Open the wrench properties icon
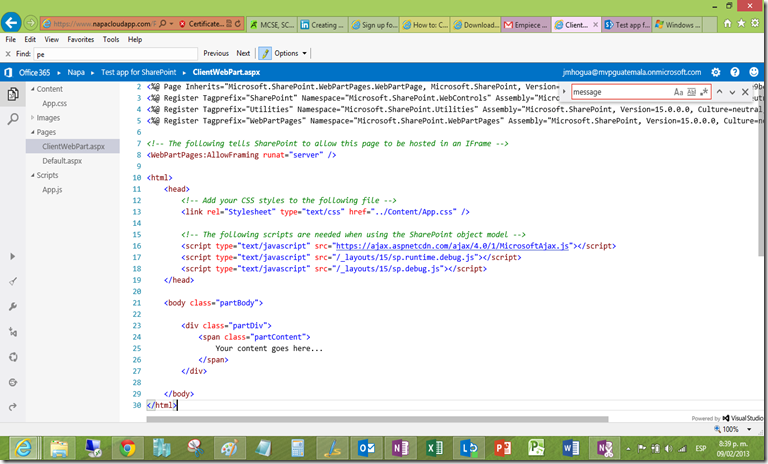This screenshot has width=768, height=464. pos(13,307)
